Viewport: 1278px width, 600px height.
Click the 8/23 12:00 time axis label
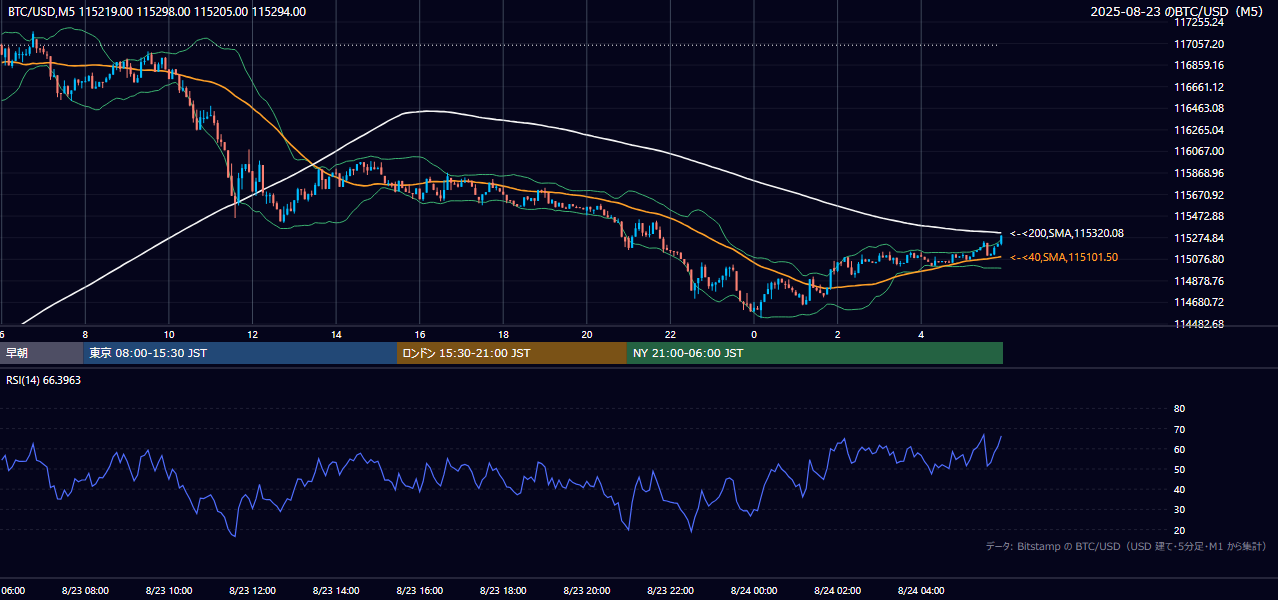point(252,590)
